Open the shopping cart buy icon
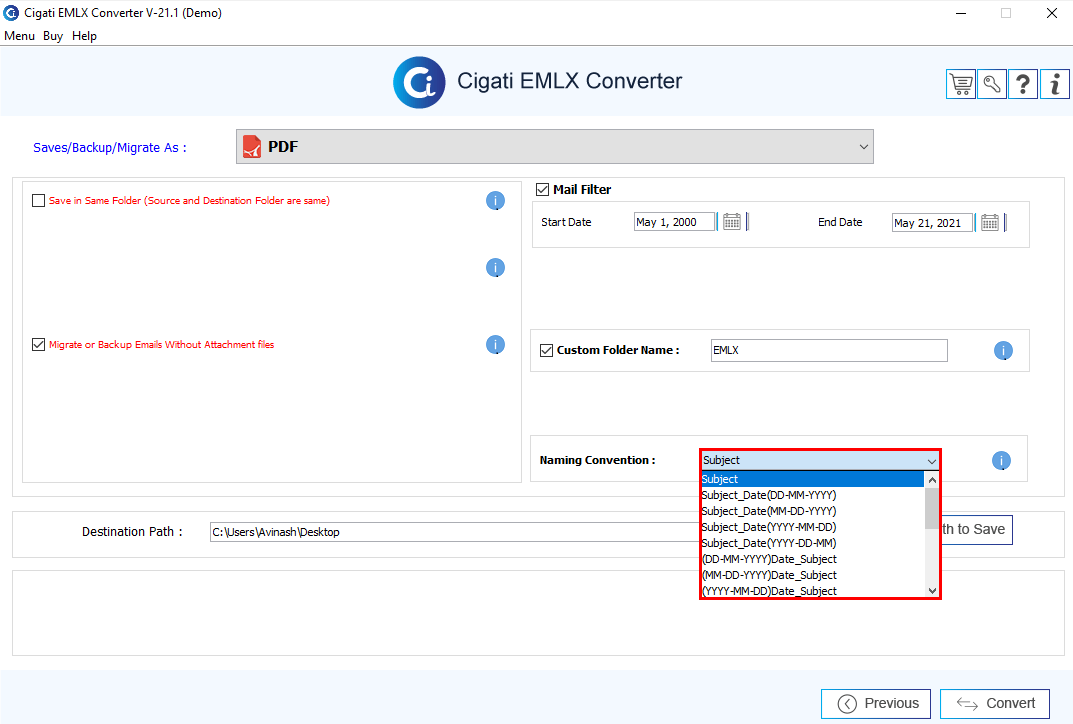This screenshot has width=1073, height=724. (961, 84)
